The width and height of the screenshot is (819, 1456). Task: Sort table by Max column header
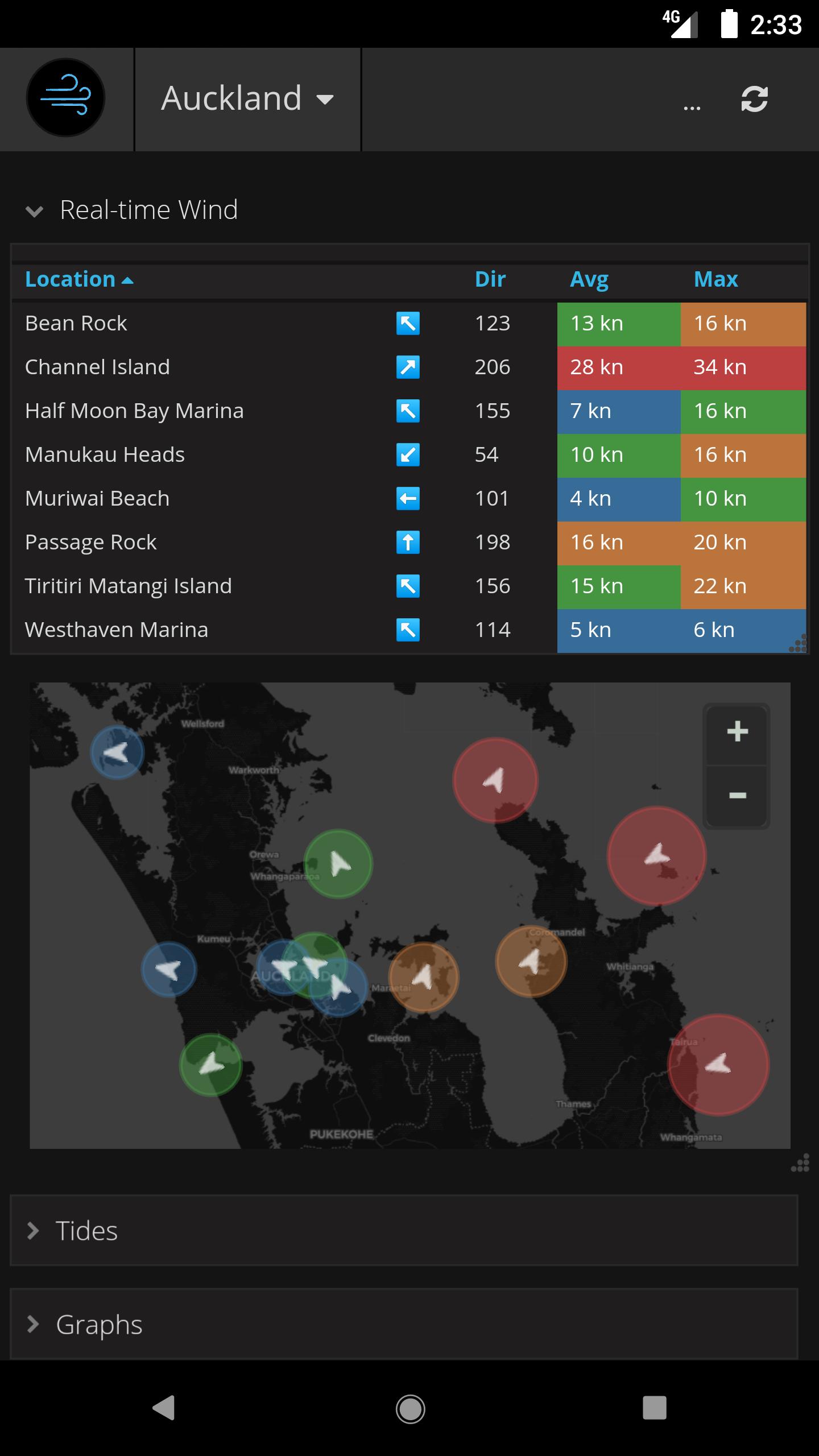[715, 279]
